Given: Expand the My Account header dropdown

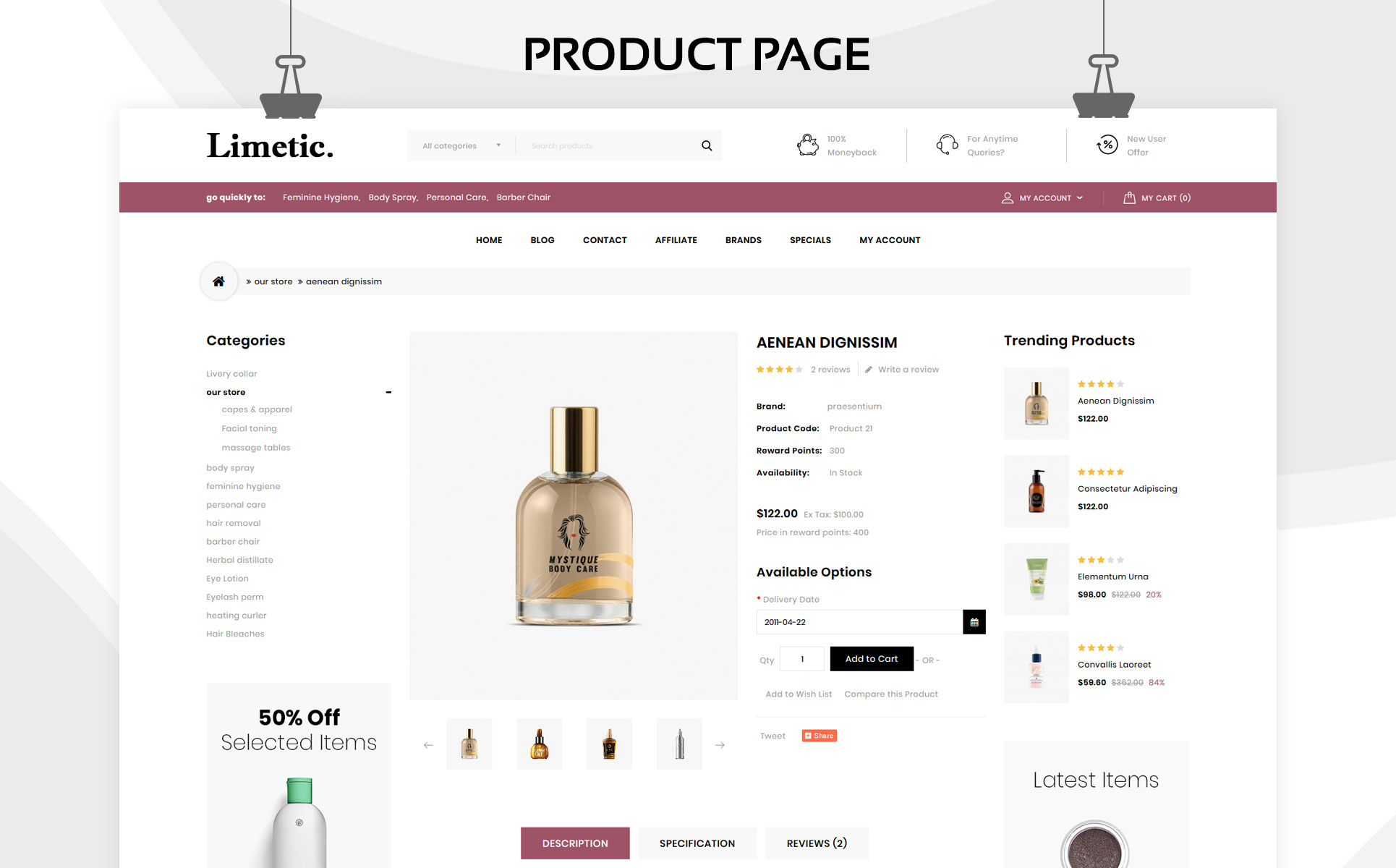Looking at the screenshot, I should [x=1043, y=197].
